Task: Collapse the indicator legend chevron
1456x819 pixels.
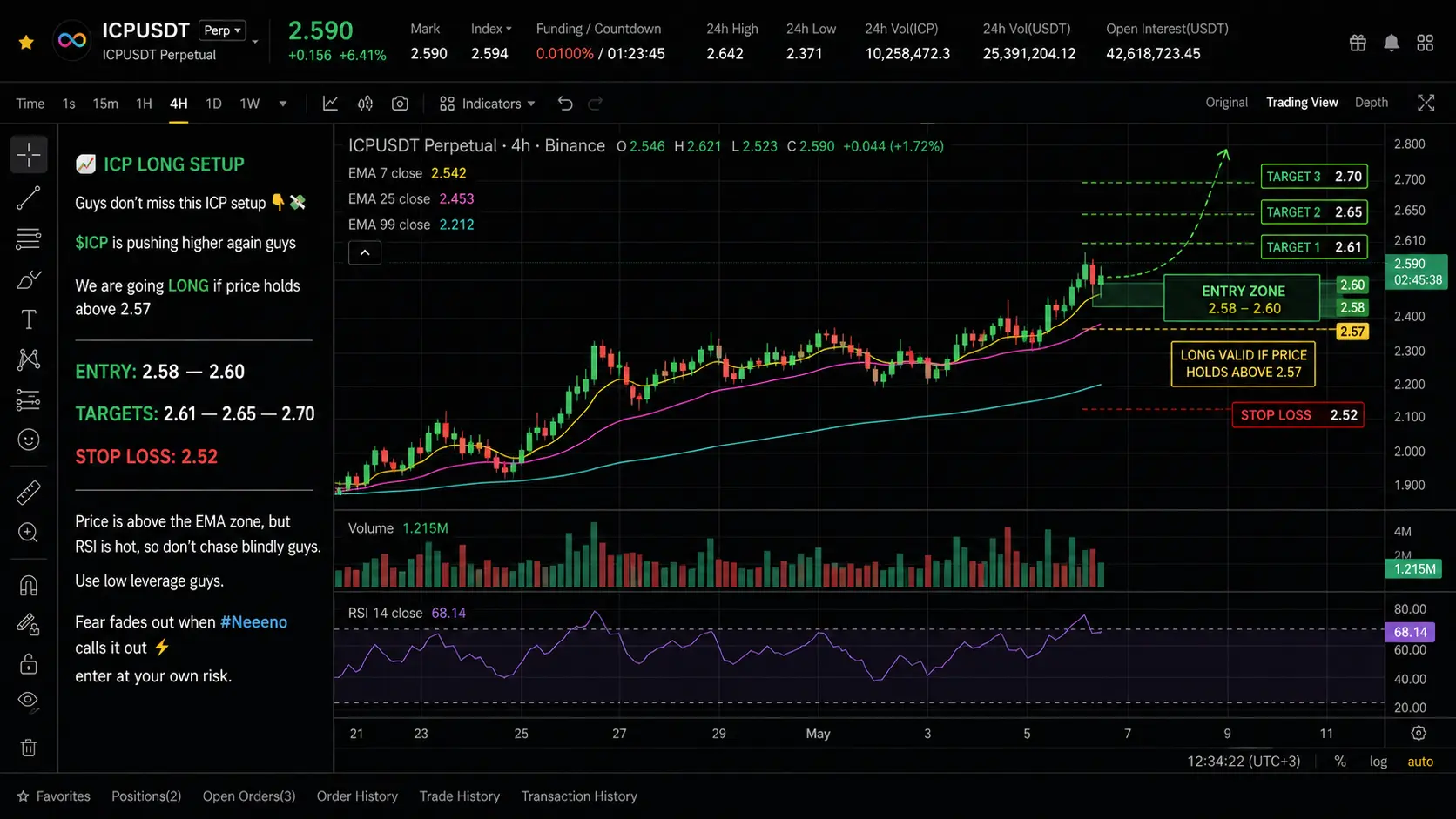Action: (x=365, y=252)
